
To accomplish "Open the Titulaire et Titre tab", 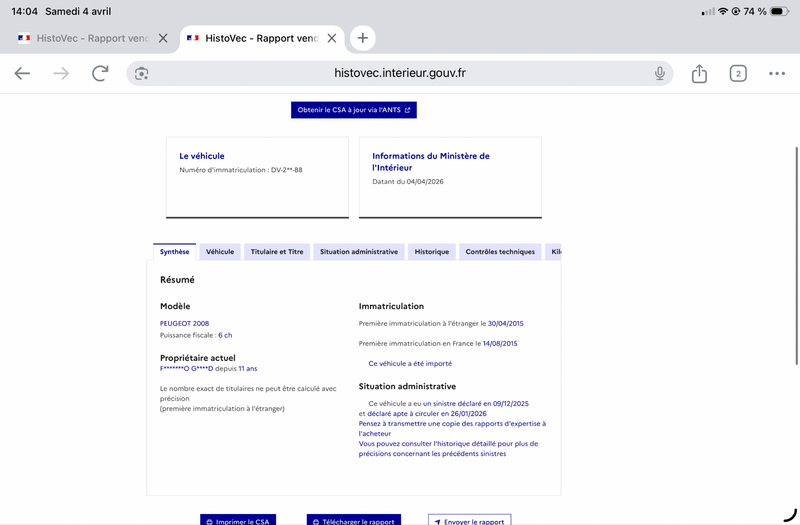I will coord(277,252).
